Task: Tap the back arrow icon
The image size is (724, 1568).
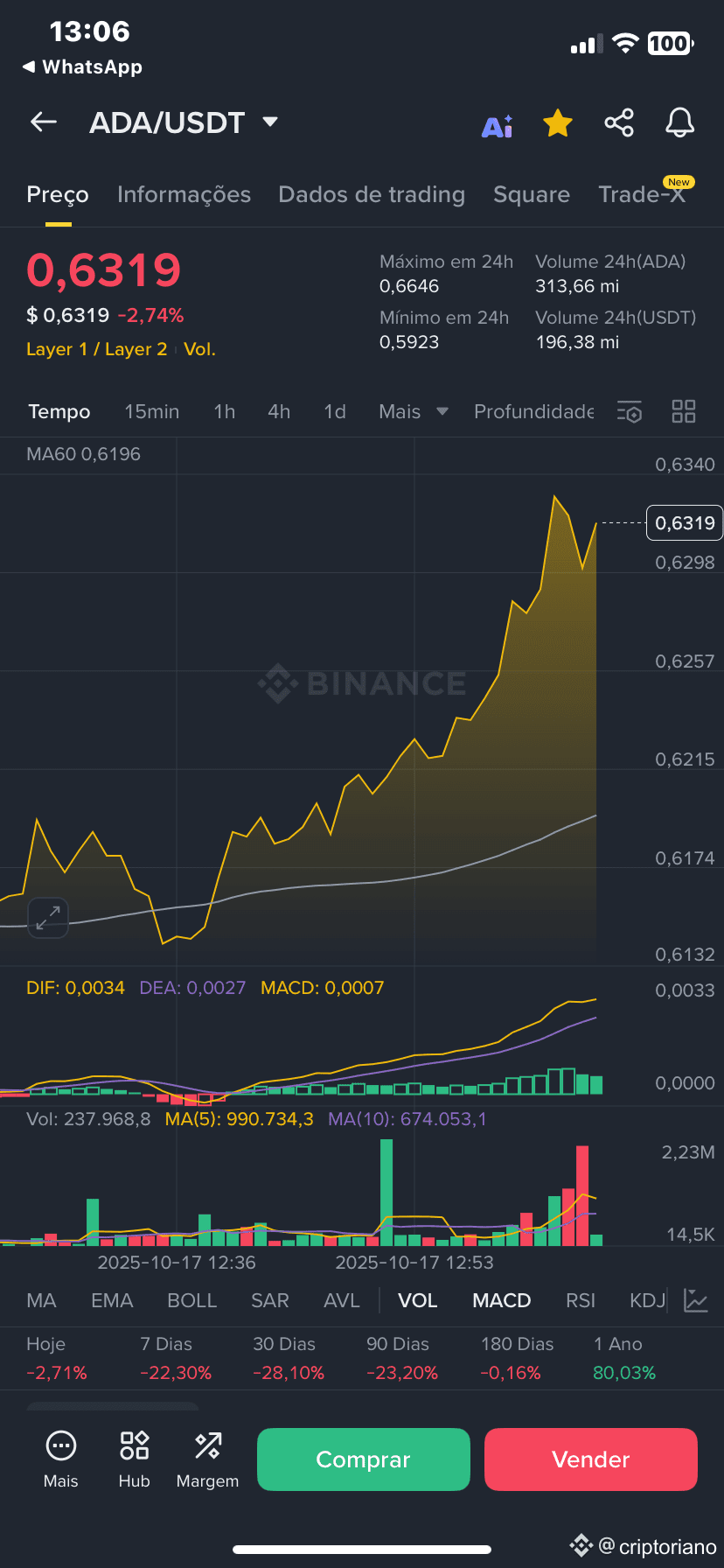Action: pyautogui.click(x=44, y=122)
